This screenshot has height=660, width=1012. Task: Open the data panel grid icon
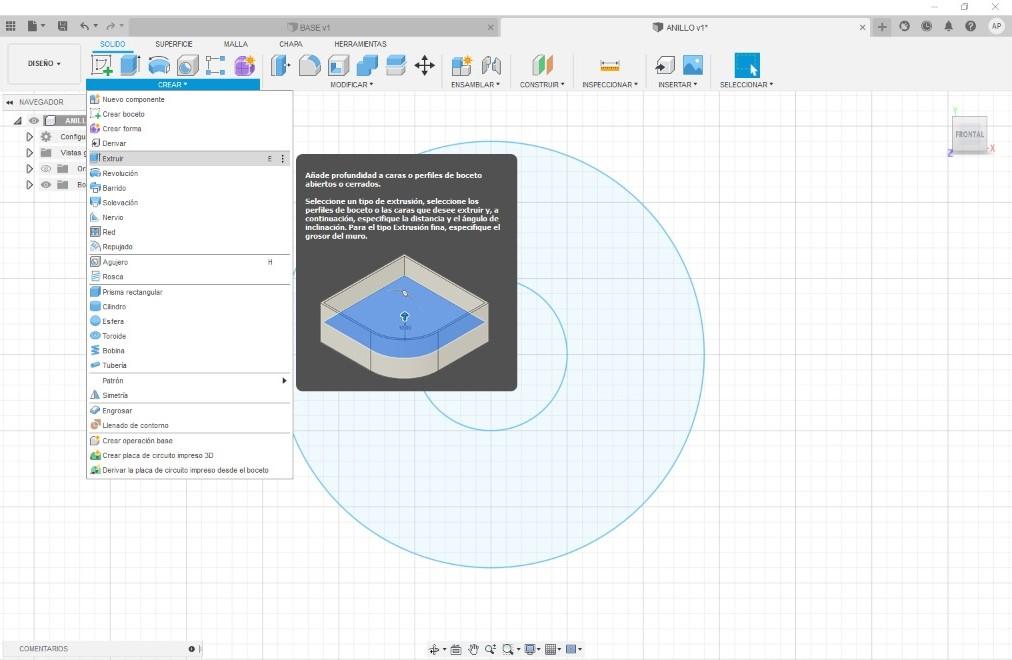(10, 26)
